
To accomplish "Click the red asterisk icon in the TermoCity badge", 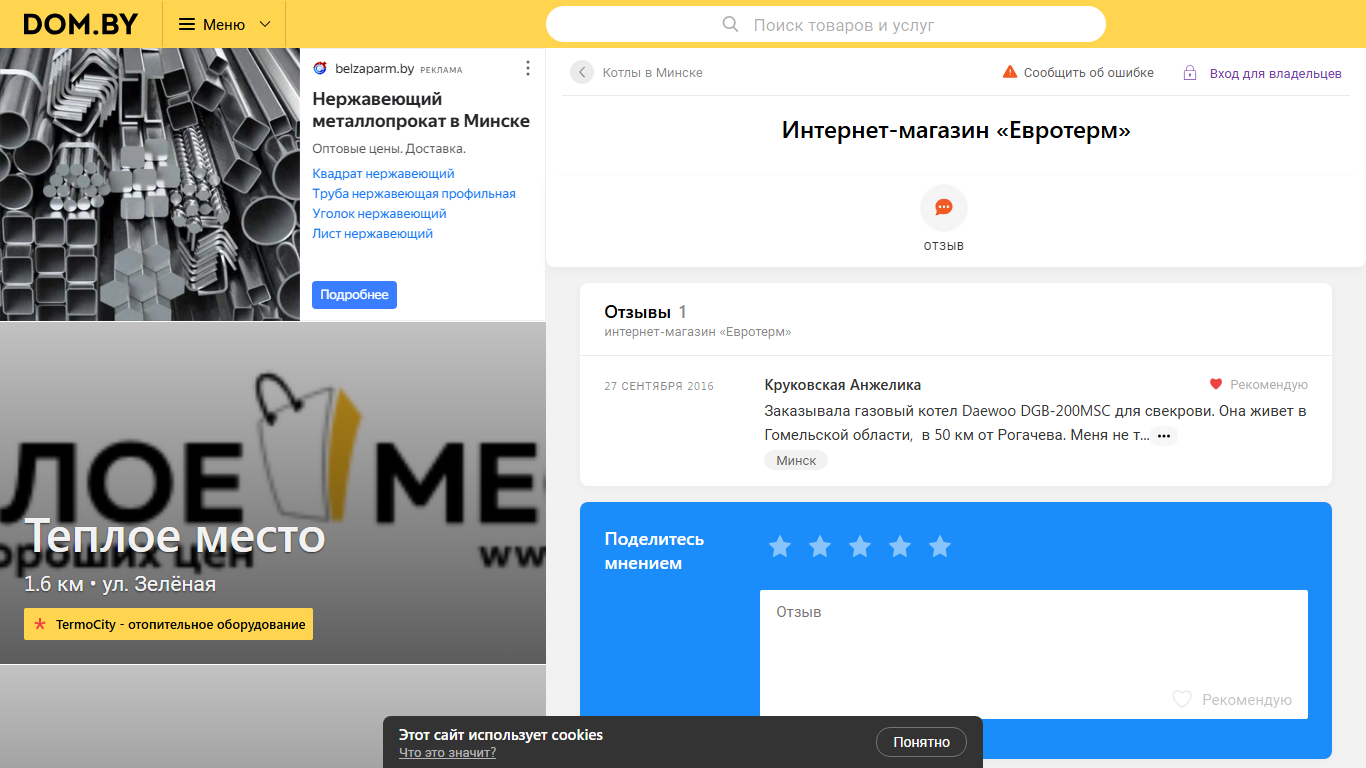I will (40, 625).
